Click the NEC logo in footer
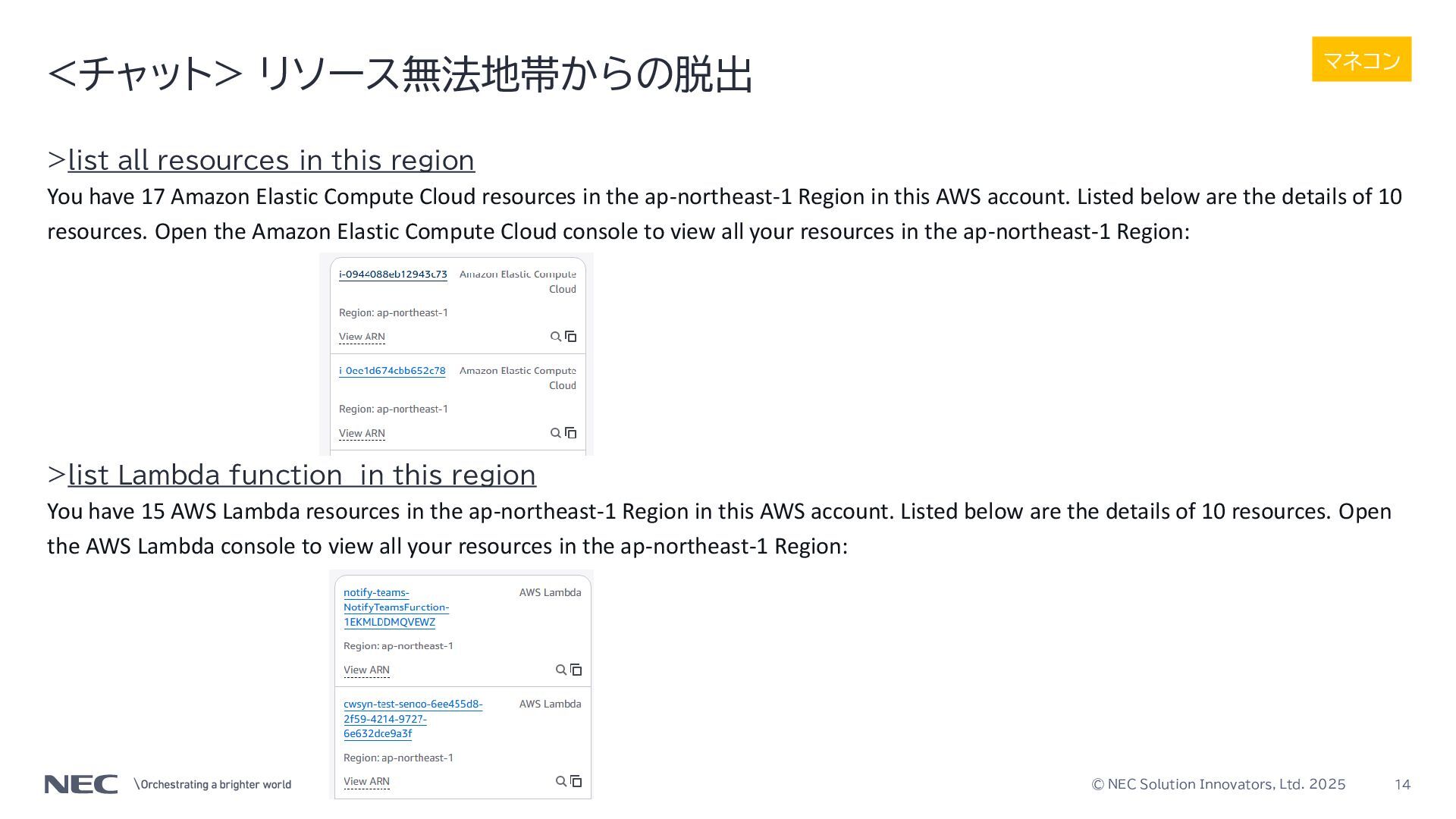This screenshot has width=1456, height=819. (x=81, y=784)
